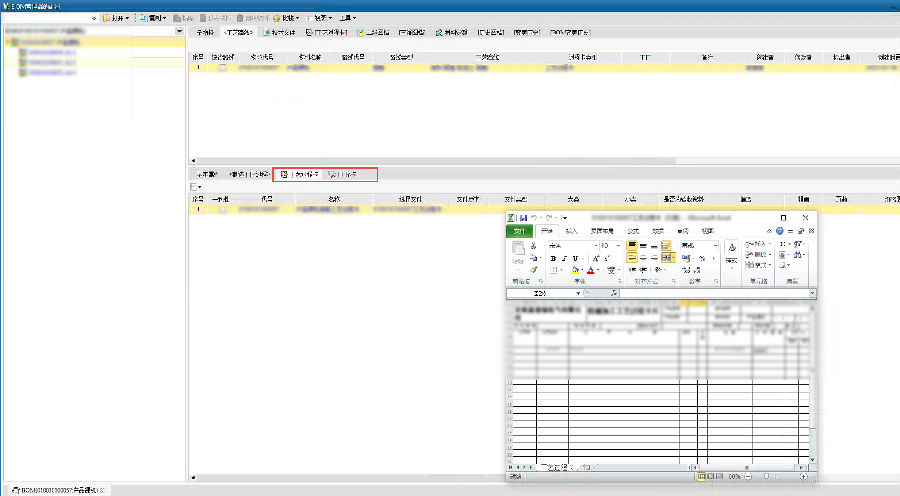Open the red font color swatch in Excel
Image resolution: width=900 pixels, height=496 pixels.
[x=592, y=270]
